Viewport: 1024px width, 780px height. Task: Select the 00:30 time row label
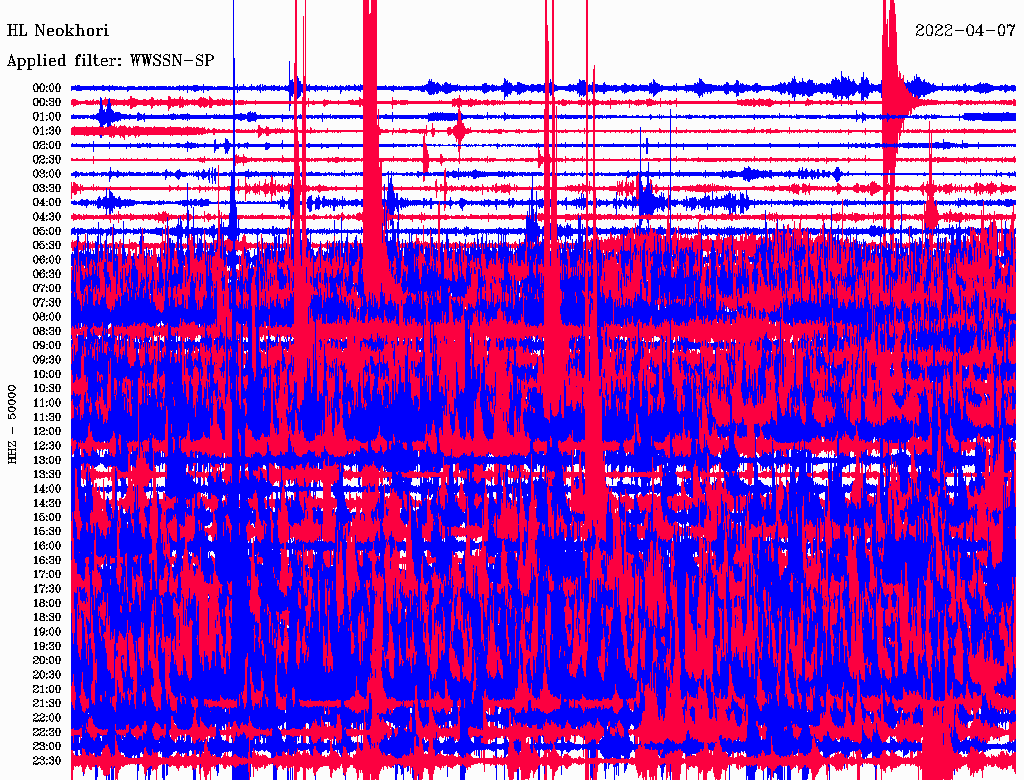click(x=47, y=102)
